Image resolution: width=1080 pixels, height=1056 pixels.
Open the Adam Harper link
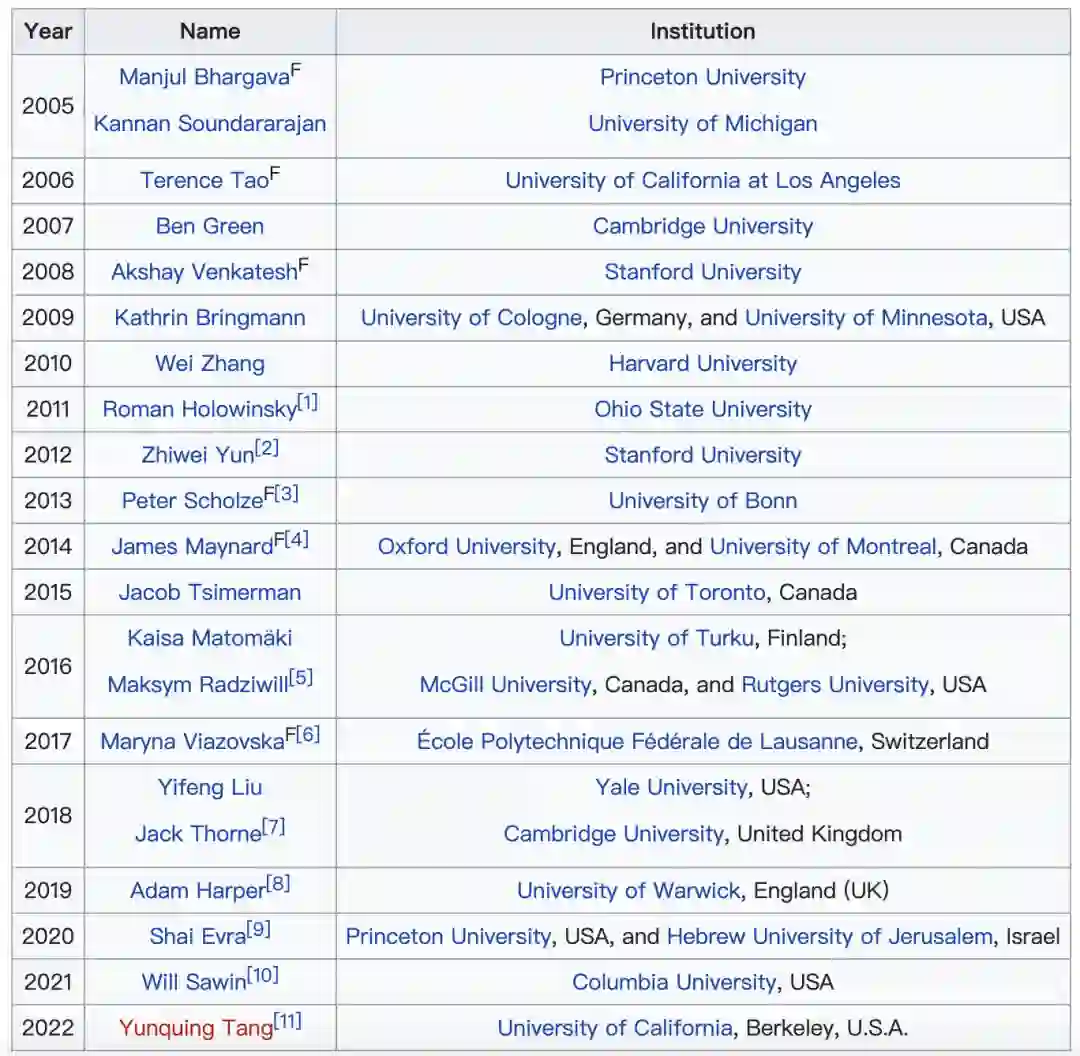[198, 891]
